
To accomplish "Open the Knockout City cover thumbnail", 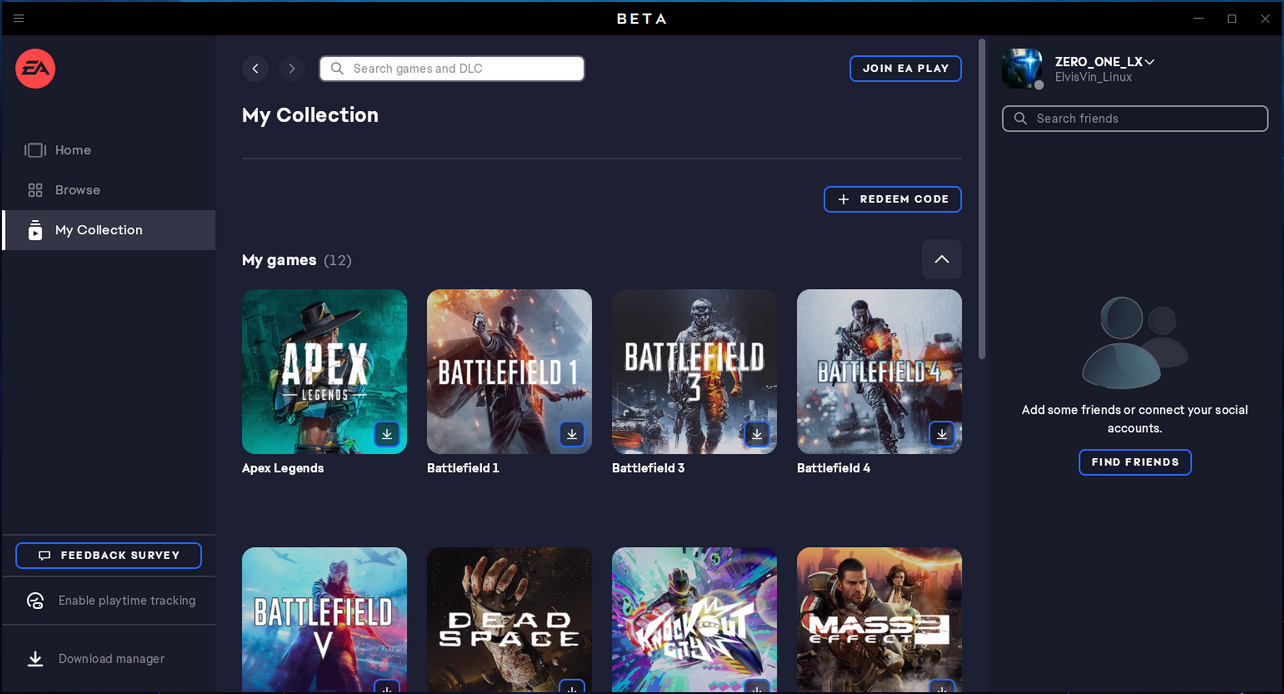I will click(x=694, y=620).
